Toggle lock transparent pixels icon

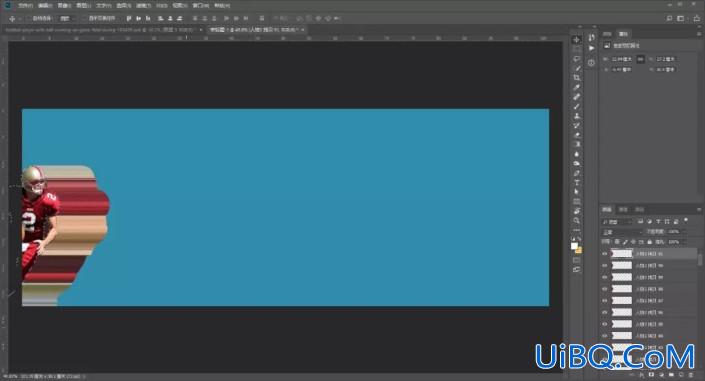pyautogui.click(x=617, y=242)
